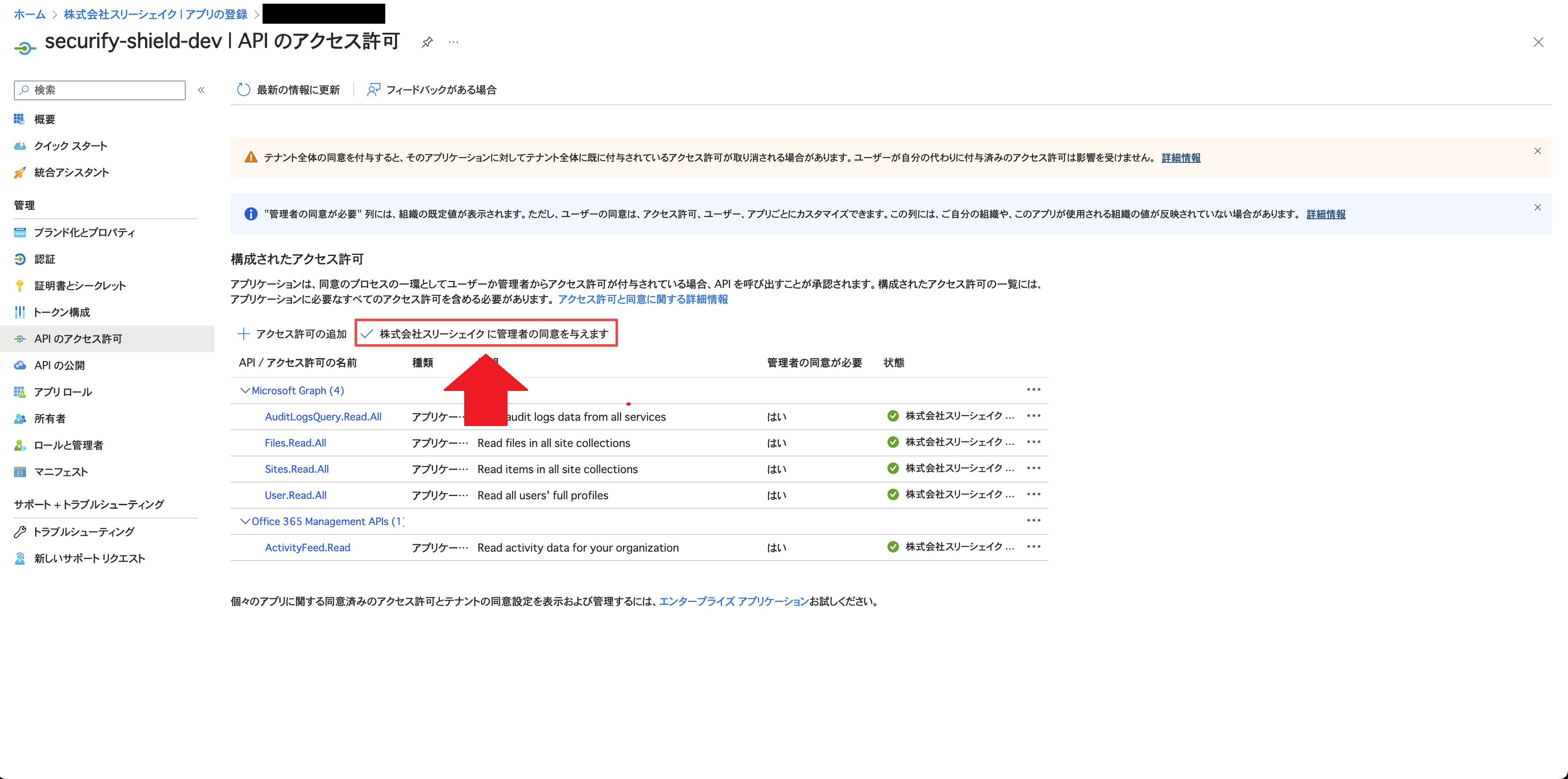Image resolution: width=1568 pixels, height=779 pixels.
Task: Go to ホーム breadcrumb
Action: pos(30,14)
